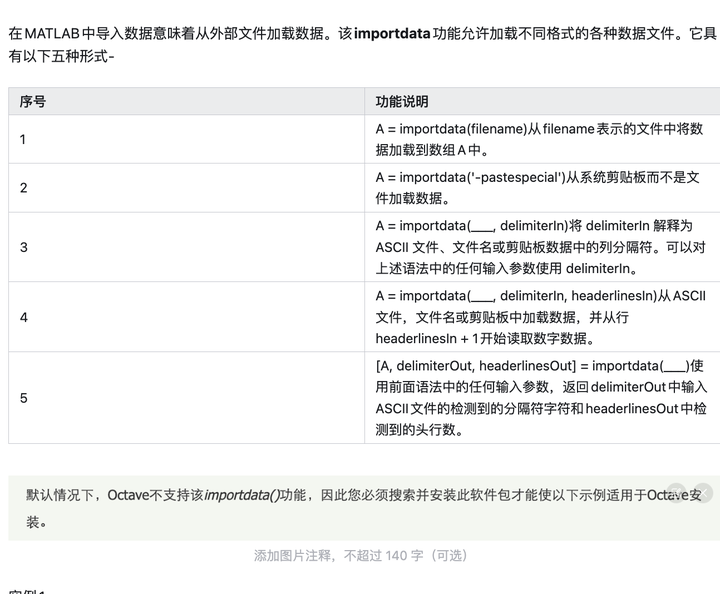This screenshot has width=720, height=594.
Task: Click the edit image pencil icon
Action: [676, 493]
